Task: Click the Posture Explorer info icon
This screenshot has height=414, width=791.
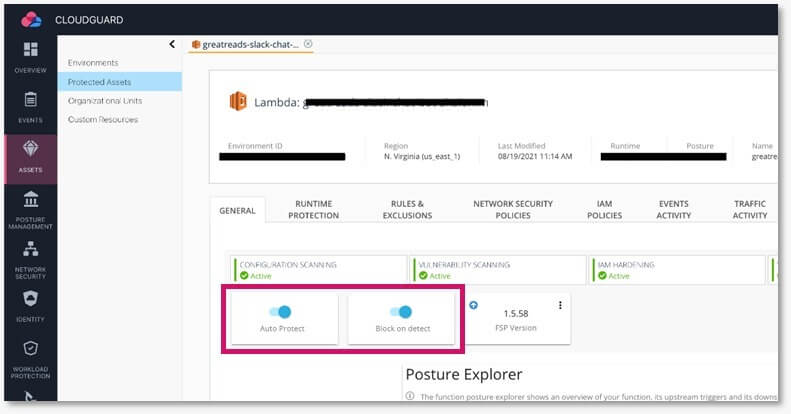Action: (410, 396)
